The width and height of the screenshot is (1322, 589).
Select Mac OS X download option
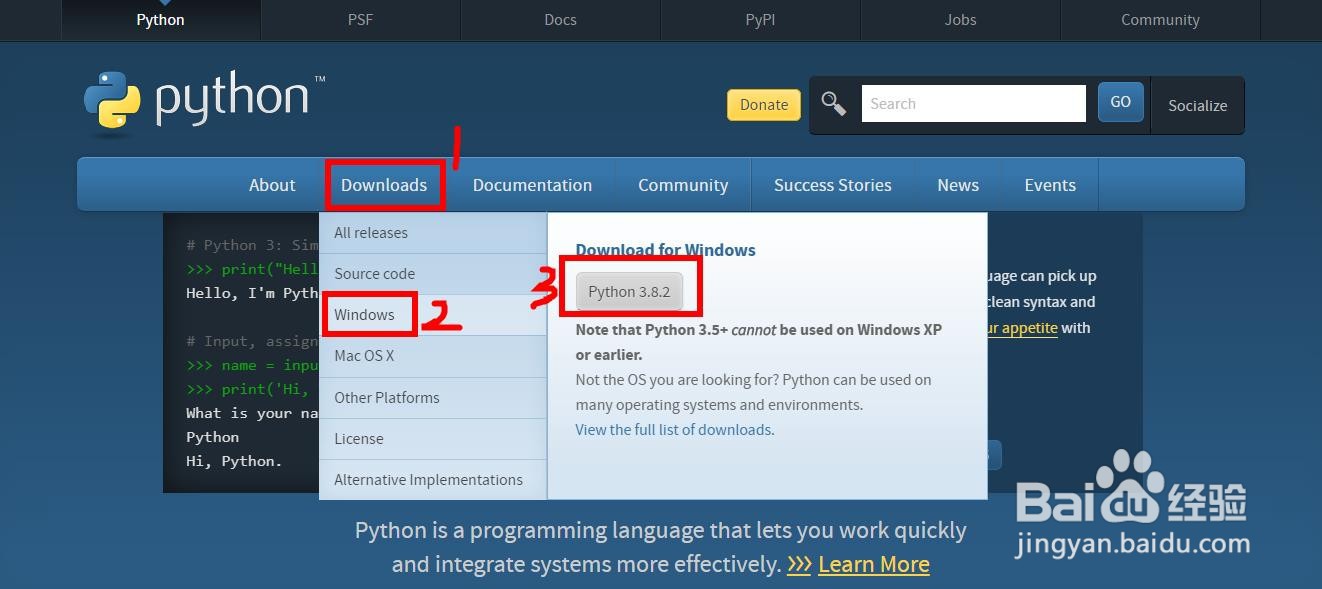pyautogui.click(x=364, y=356)
